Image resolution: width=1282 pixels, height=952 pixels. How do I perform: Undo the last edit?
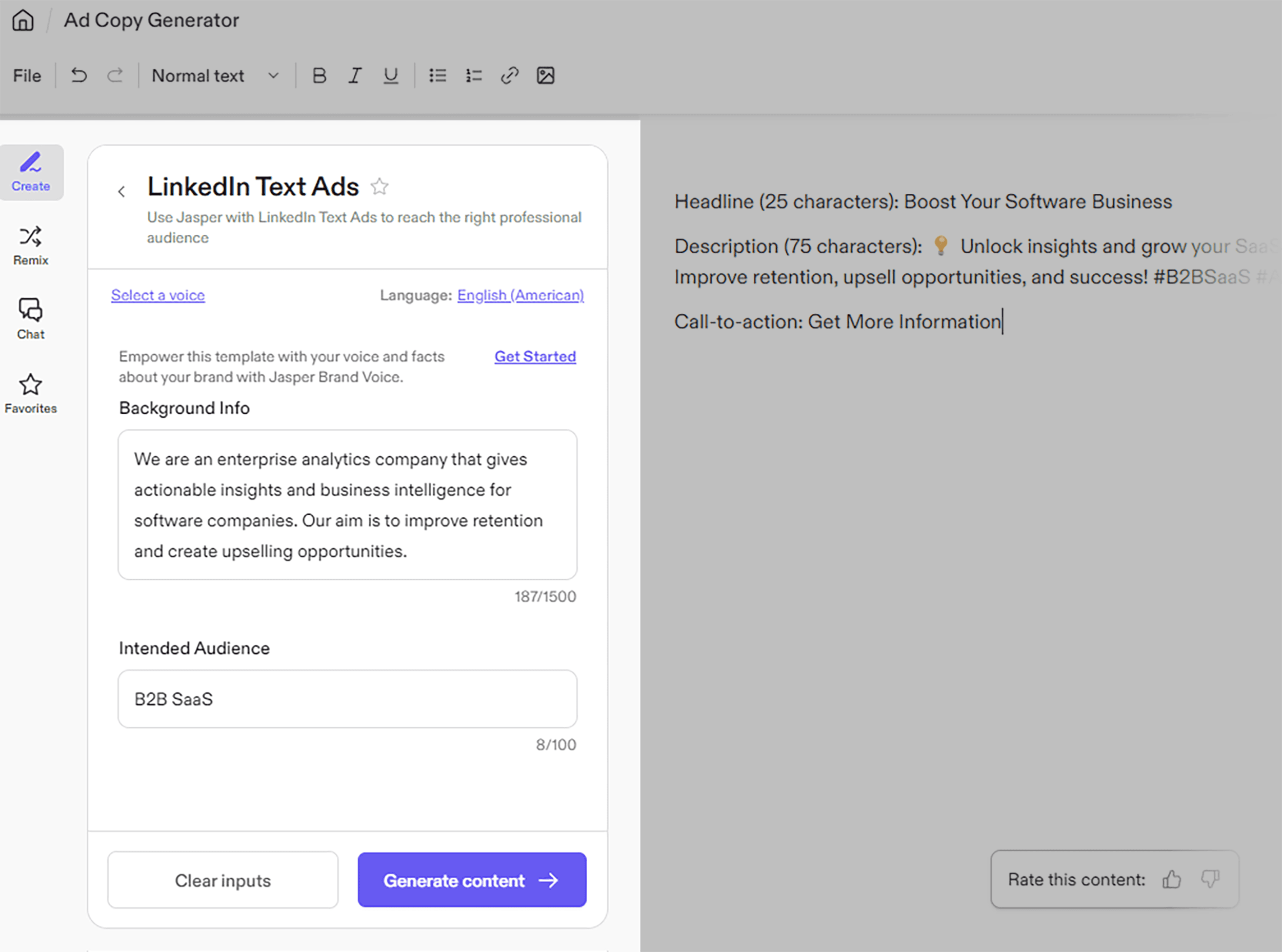click(79, 75)
